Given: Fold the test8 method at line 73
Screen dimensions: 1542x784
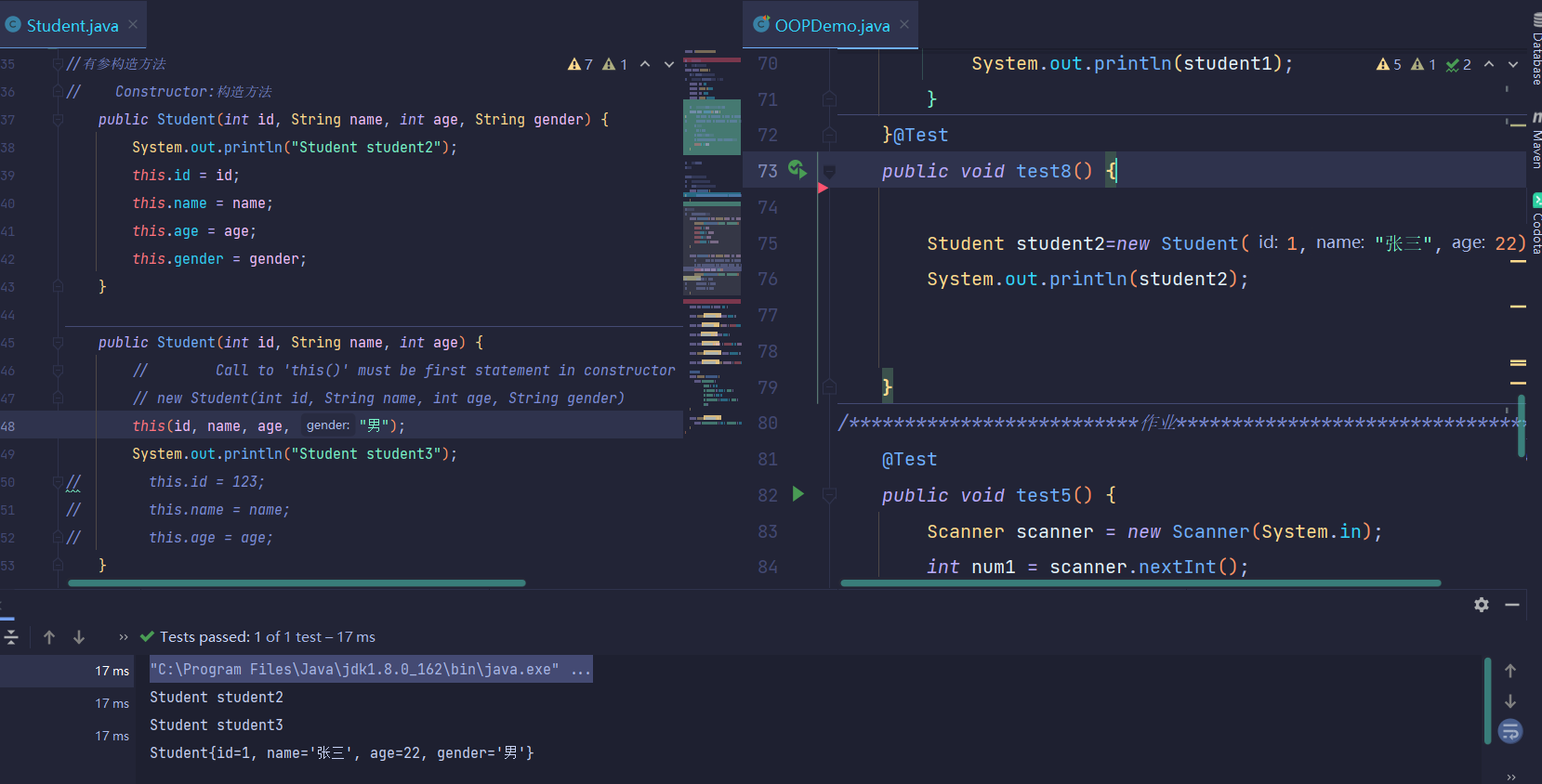Looking at the screenshot, I should coord(829,171).
